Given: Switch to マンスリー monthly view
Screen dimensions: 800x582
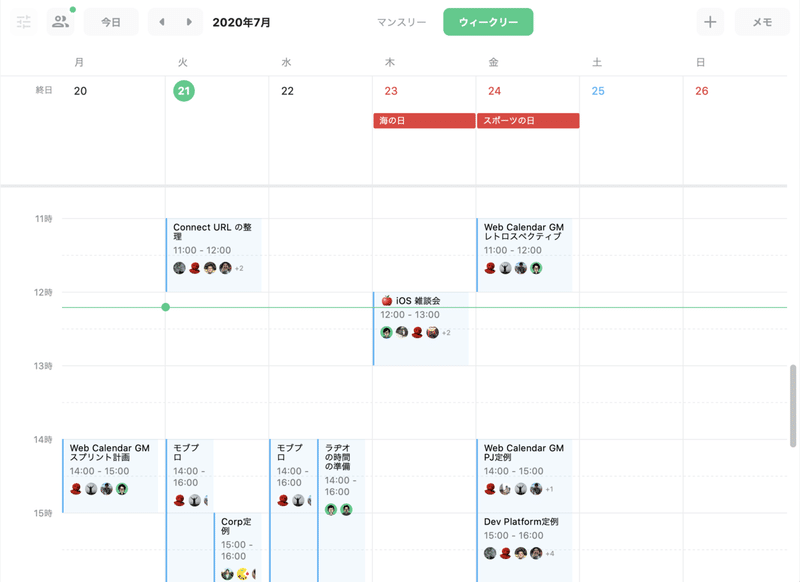Looking at the screenshot, I should pyautogui.click(x=399, y=21).
